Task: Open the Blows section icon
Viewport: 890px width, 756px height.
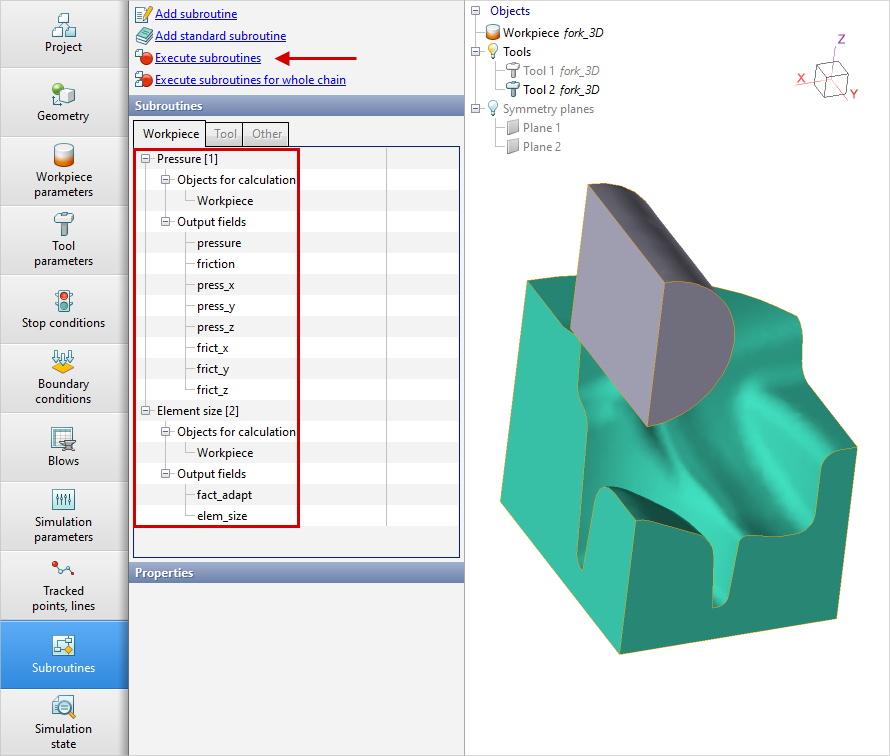Action: [x=63, y=438]
